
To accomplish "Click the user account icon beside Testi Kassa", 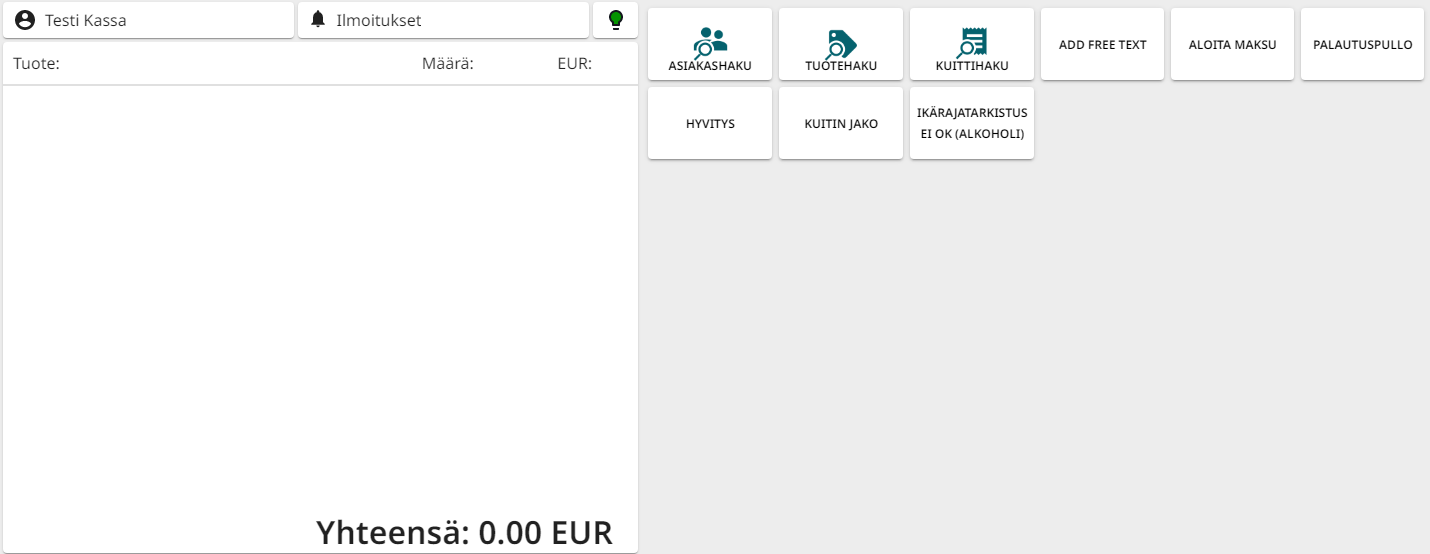I will pyautogui.click(x=25, y=20).
